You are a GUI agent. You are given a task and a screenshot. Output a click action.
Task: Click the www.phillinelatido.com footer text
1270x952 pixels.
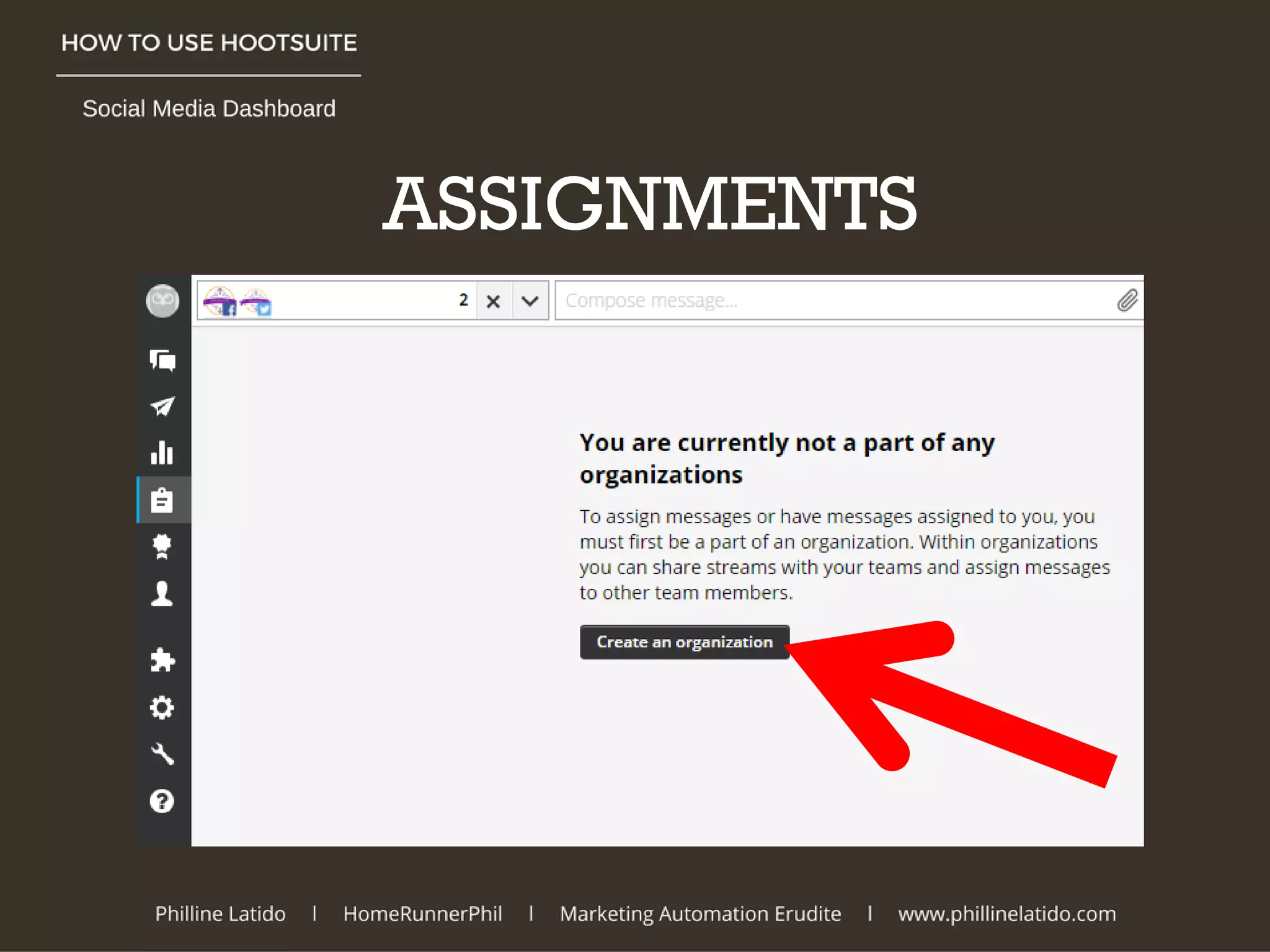1007,914
